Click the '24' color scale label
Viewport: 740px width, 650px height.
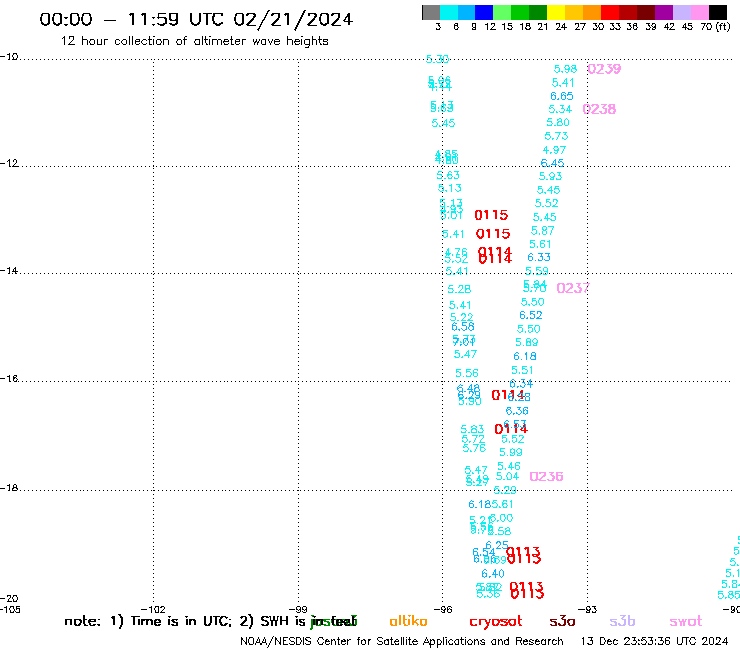coord(561,27)
